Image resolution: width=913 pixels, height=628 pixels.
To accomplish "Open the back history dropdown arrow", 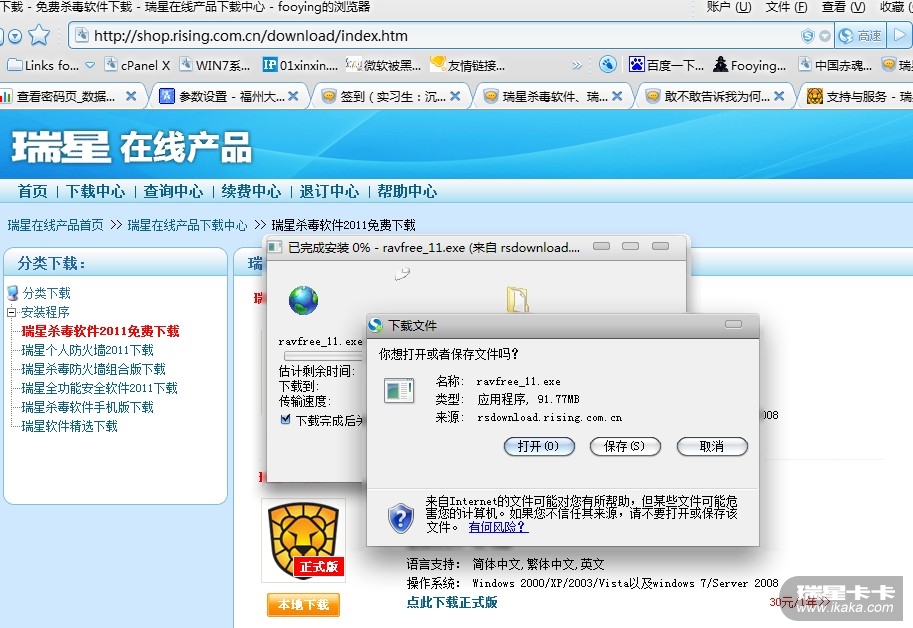I will pos(15,37).
